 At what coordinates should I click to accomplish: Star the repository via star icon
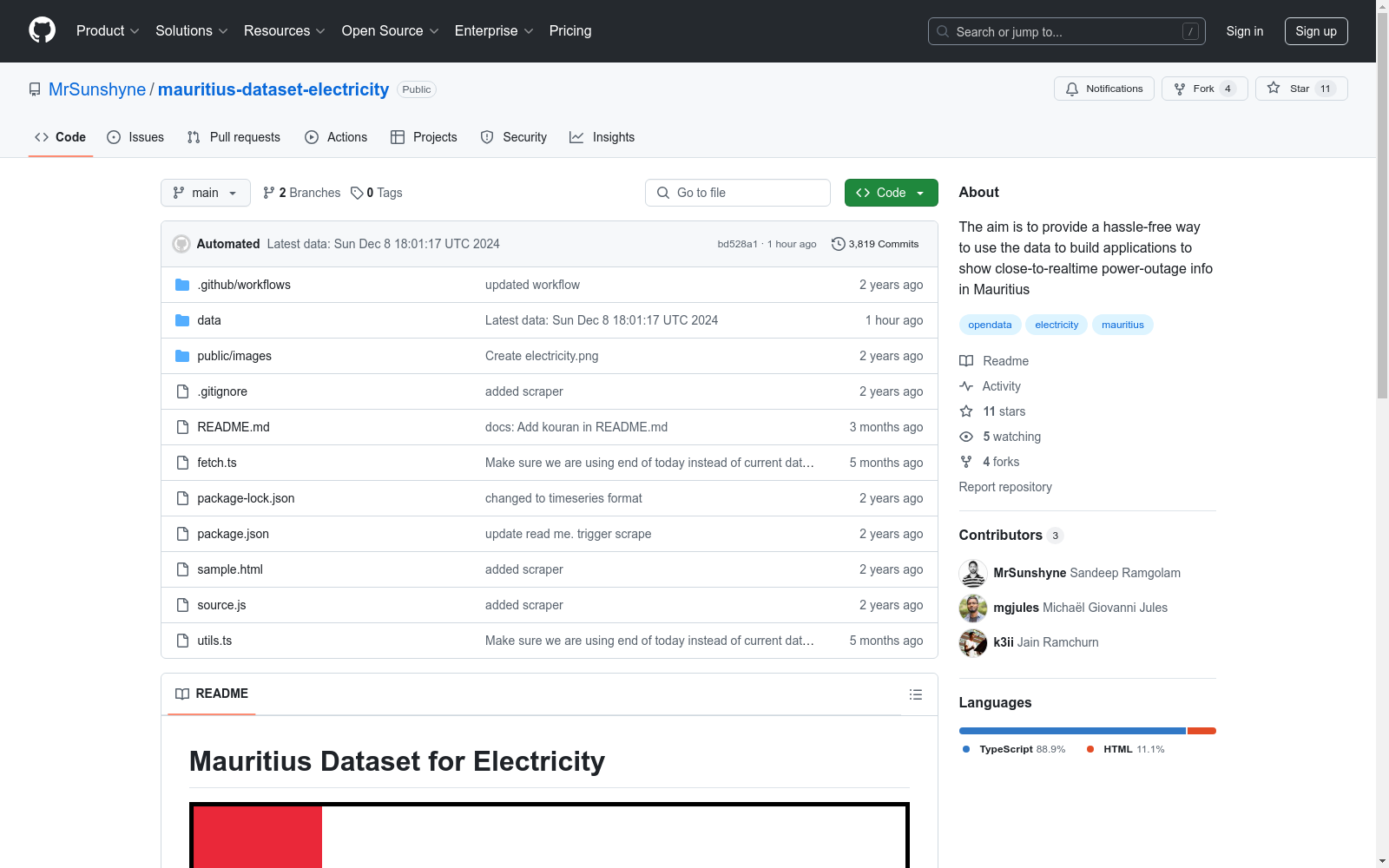tap(1274, 88)
